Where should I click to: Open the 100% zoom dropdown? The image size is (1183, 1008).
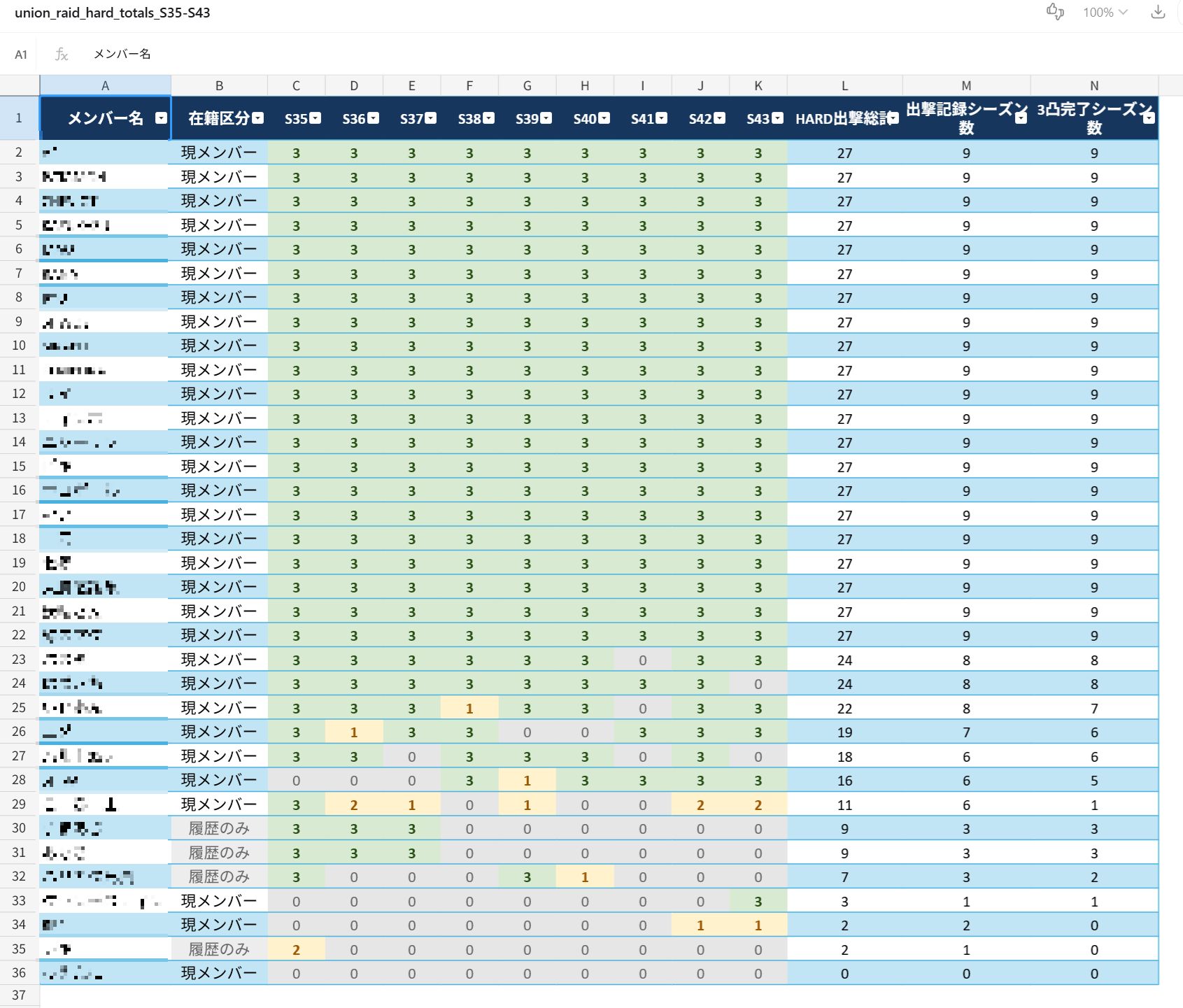pyautogui.click(x=1105, y=12)
